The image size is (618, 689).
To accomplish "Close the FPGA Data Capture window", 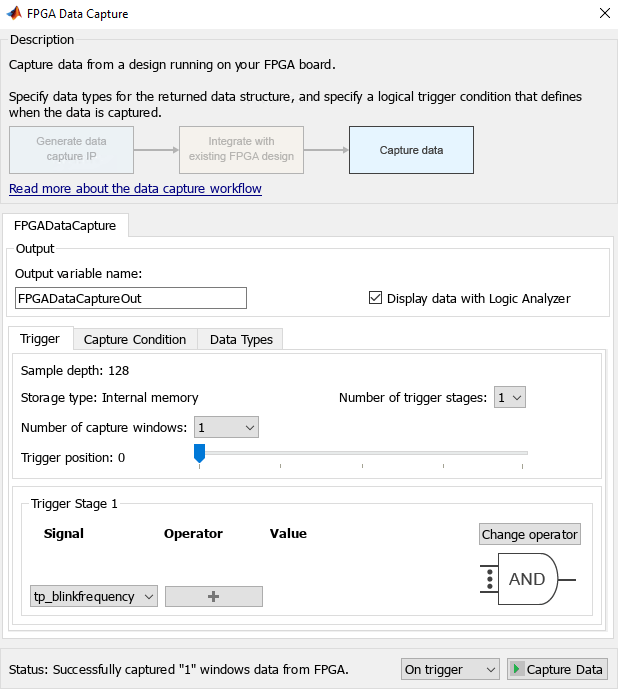I will (x=603, y=14).
